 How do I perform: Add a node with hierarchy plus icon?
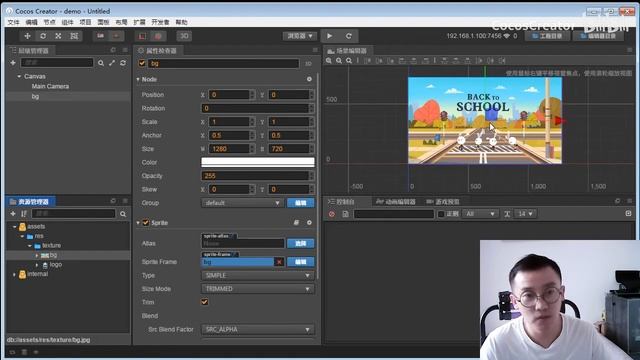13,63
